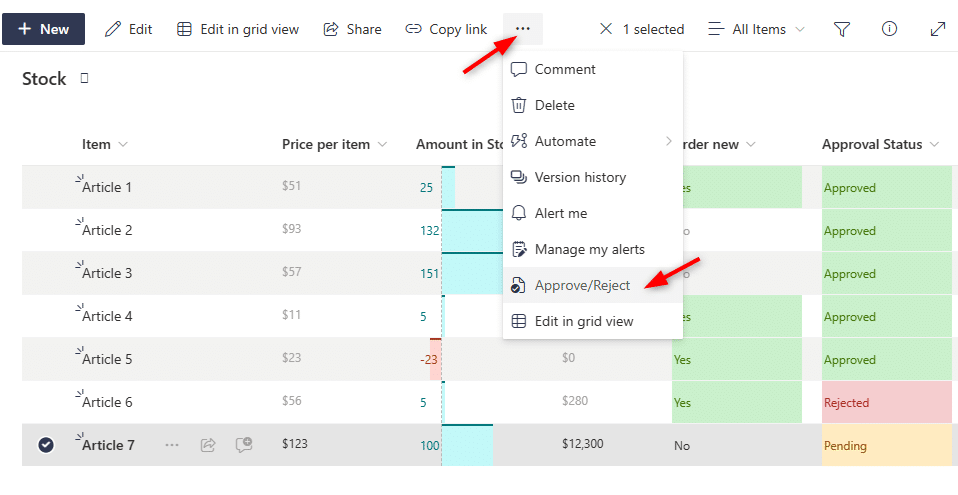This screenshot has height=495, width=958.
Task: Choose Approve/Reject from the menu
Action: point(592,285)
